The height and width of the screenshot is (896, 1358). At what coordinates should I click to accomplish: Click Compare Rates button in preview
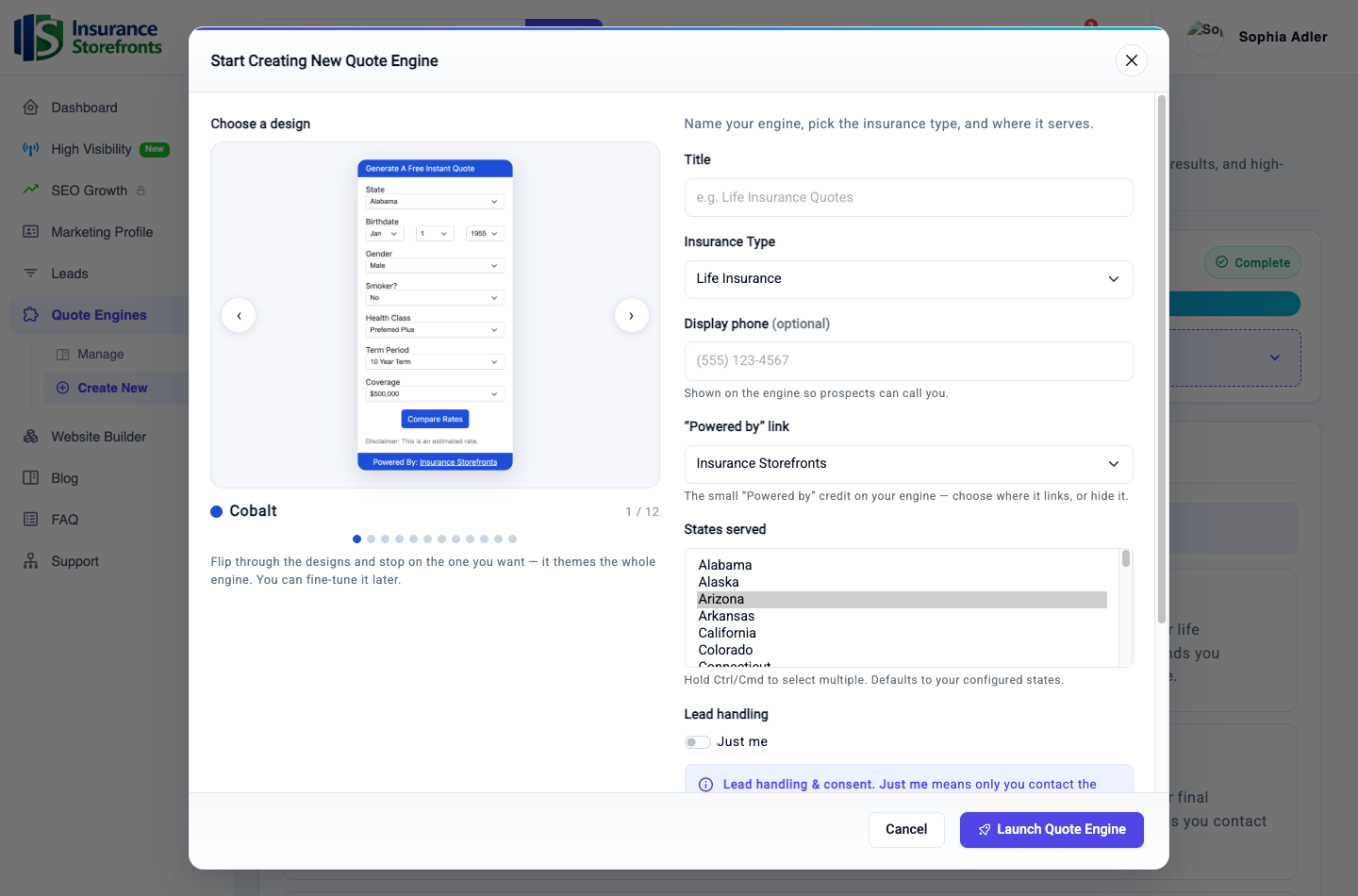point(435,419)
